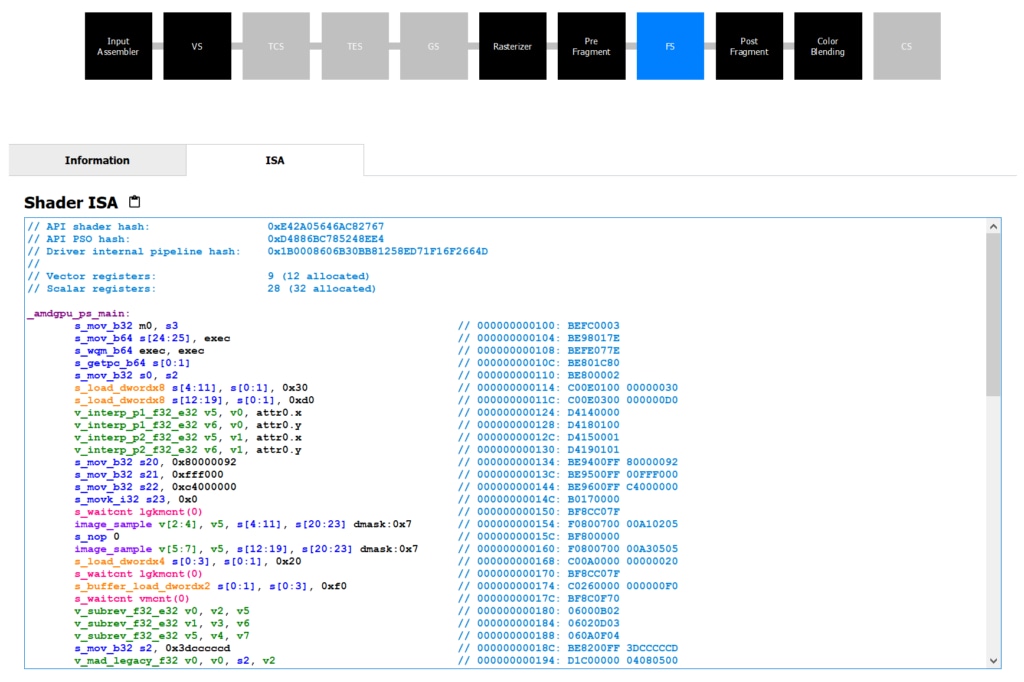Select the Color Blending stage
Viewport: 1024px width, 682px height.
point(828,46)
